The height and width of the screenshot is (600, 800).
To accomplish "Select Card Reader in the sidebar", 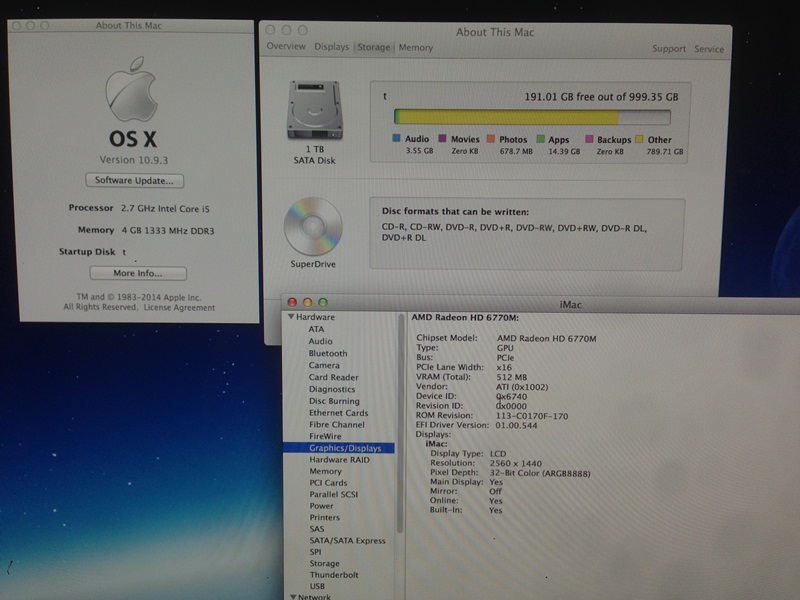I will [x=334, y=377].
